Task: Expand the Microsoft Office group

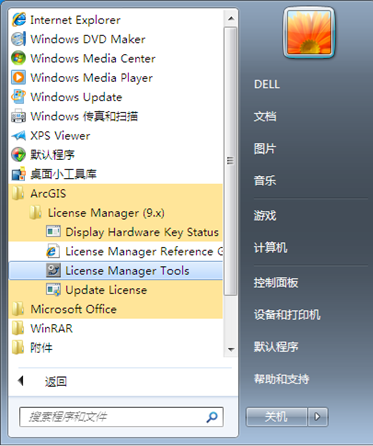Action: (115, 309)
